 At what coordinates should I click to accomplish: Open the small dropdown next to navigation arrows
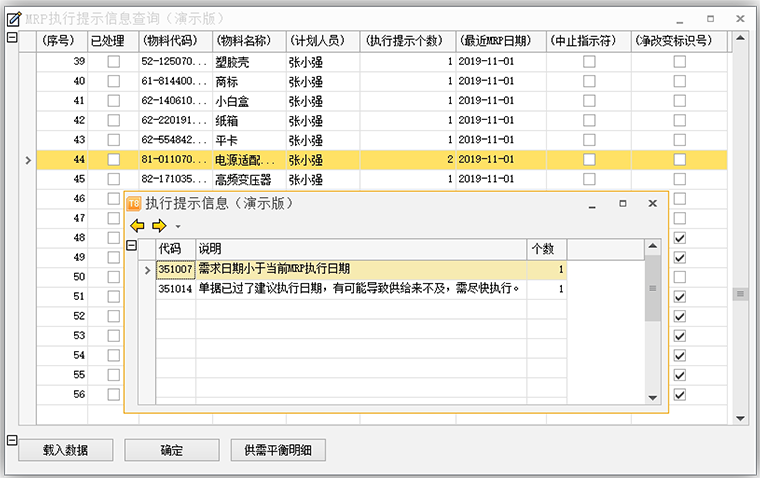178,226
